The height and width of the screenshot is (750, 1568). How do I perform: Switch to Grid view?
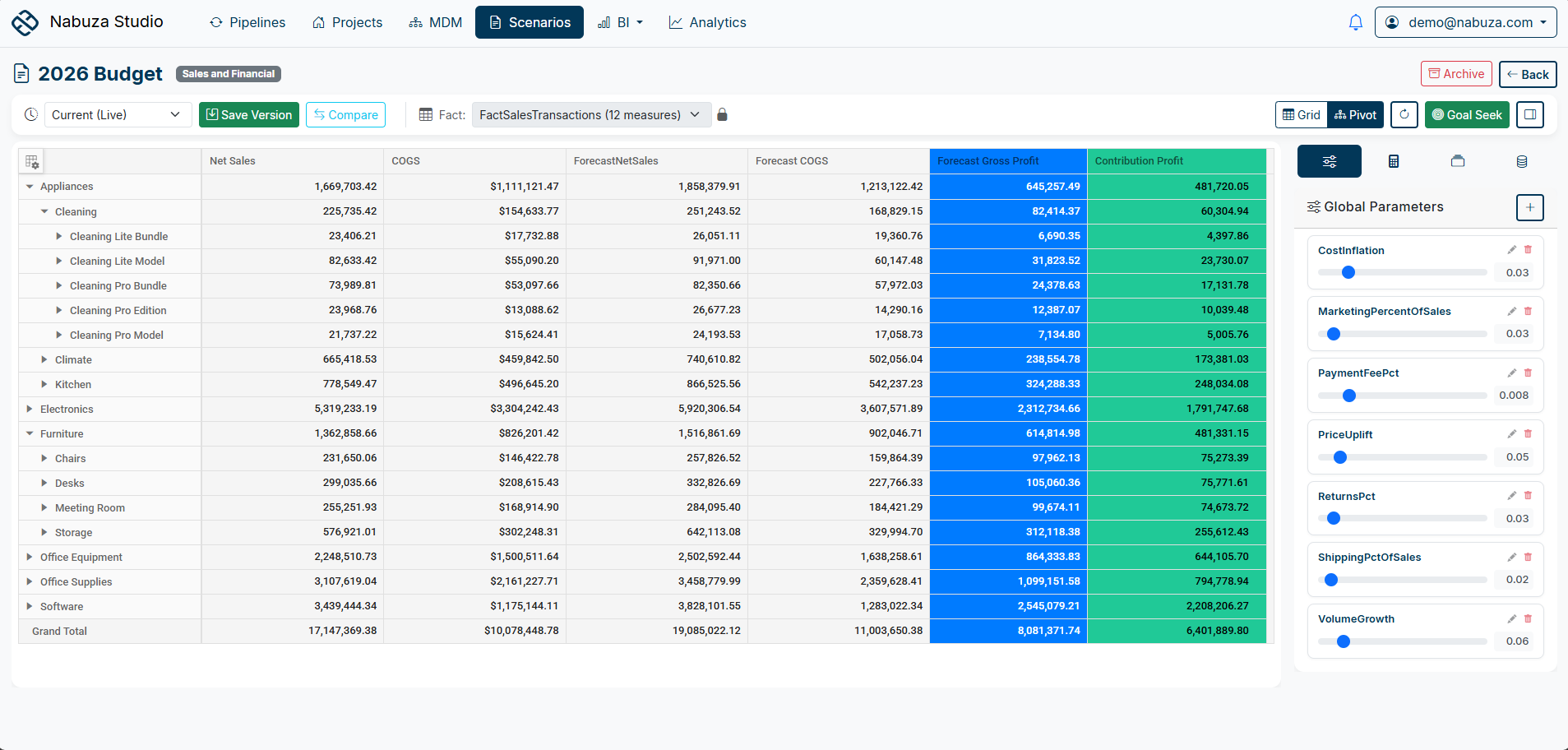coord(1302,115)
